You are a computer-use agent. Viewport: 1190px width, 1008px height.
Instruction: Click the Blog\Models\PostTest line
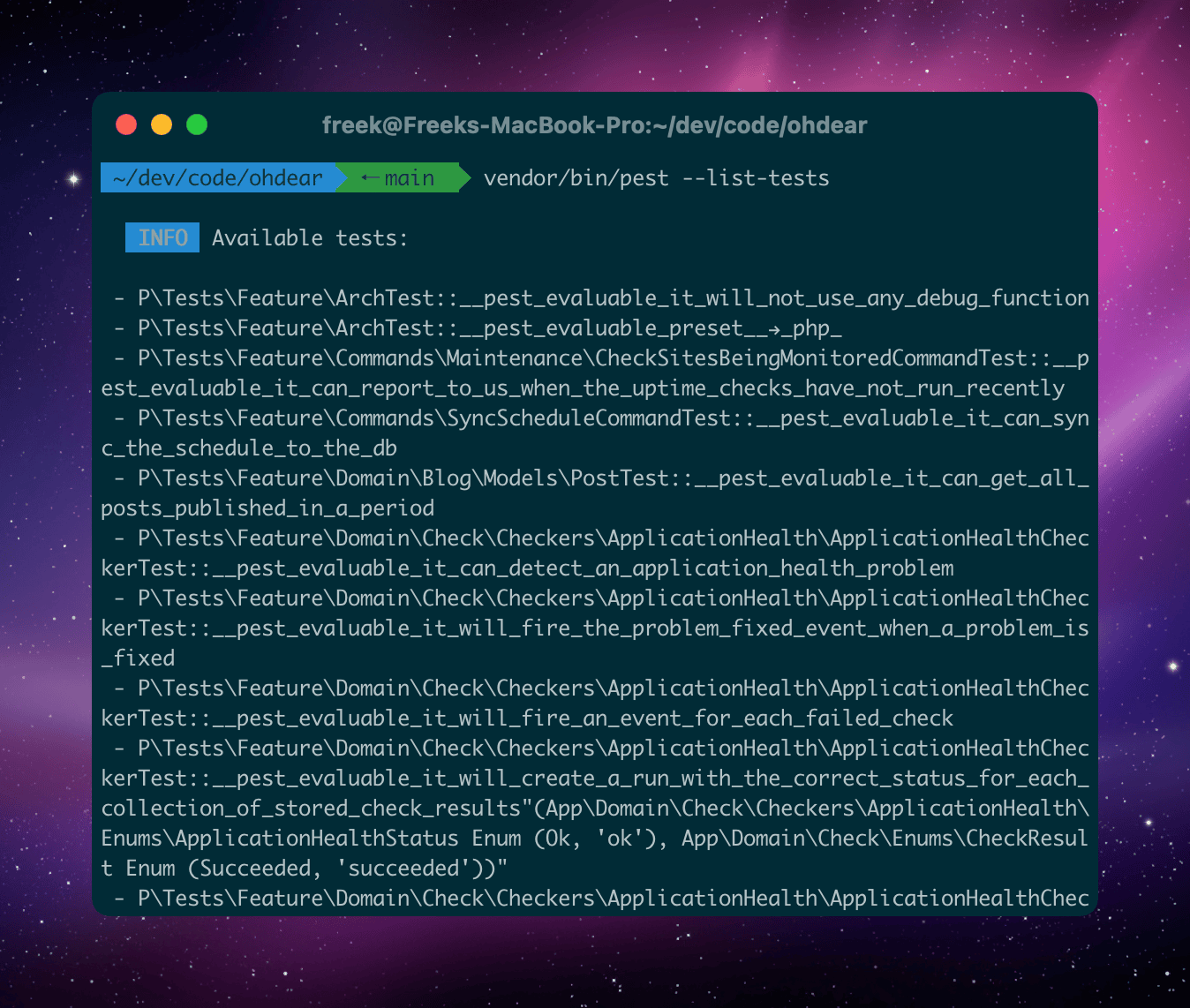tap(601, 478)
